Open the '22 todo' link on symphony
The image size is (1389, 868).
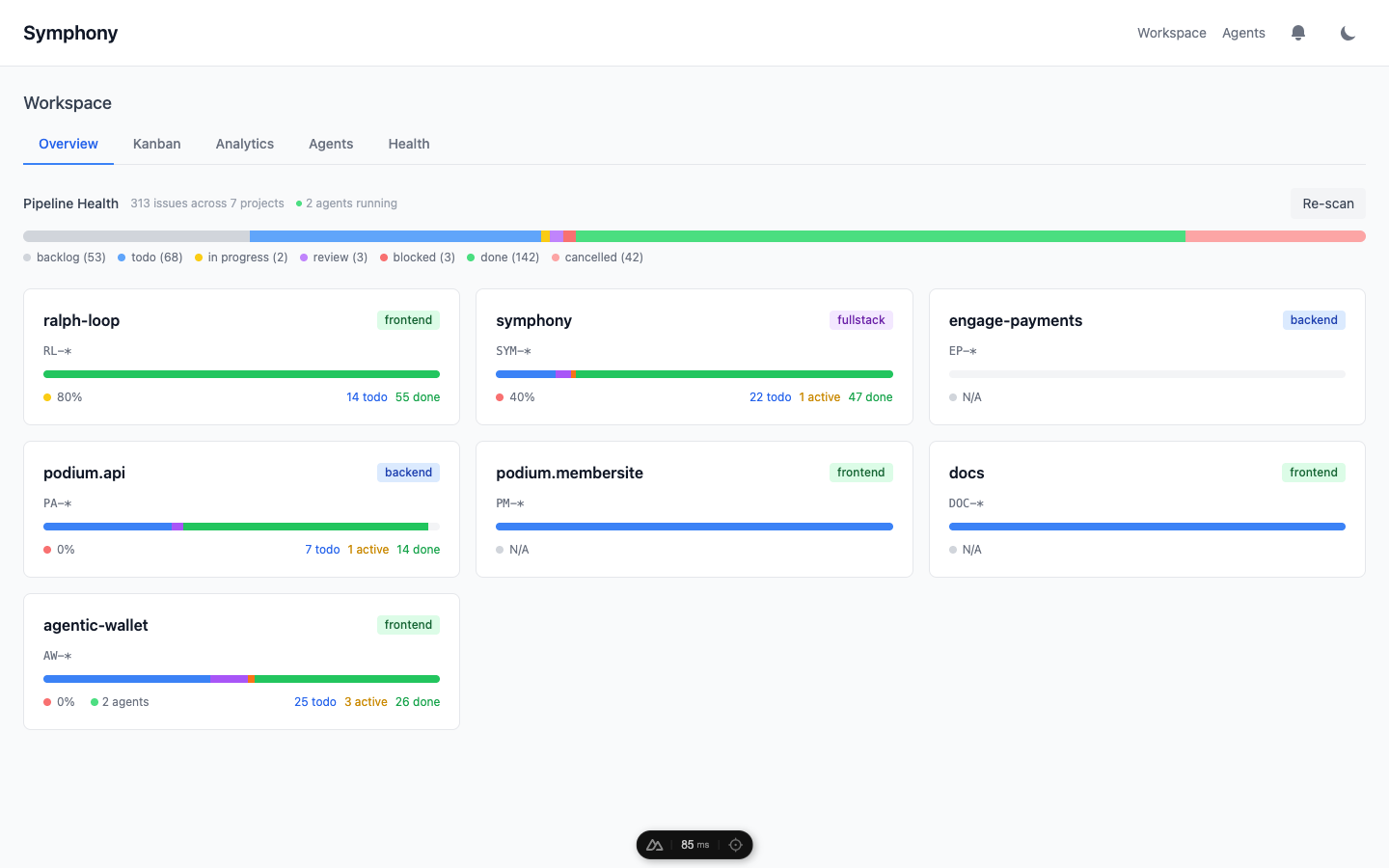770,396
